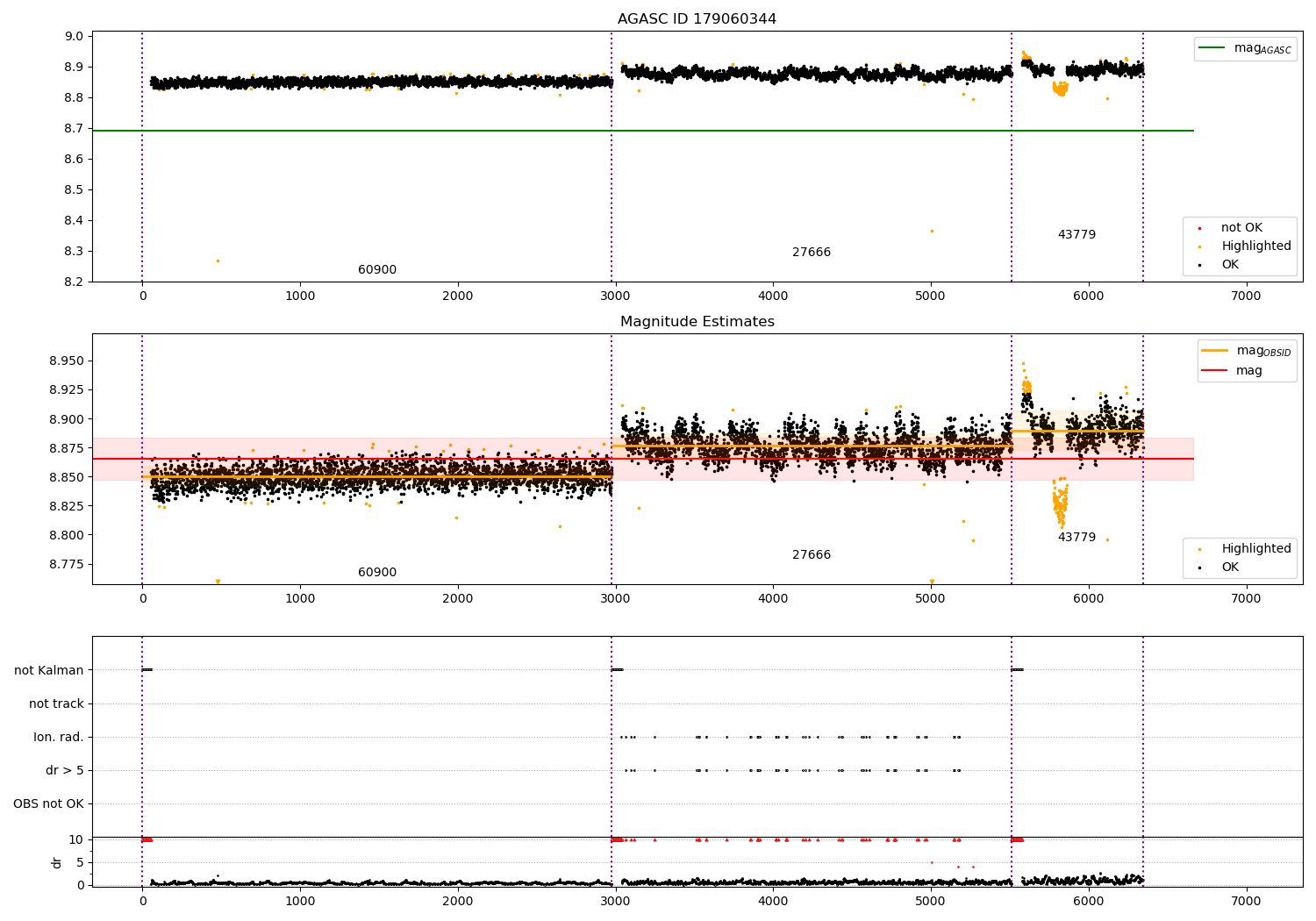Click x-axis tick 2000 under top plot
The image size is (1316, 921).
(x=458, y=296)
